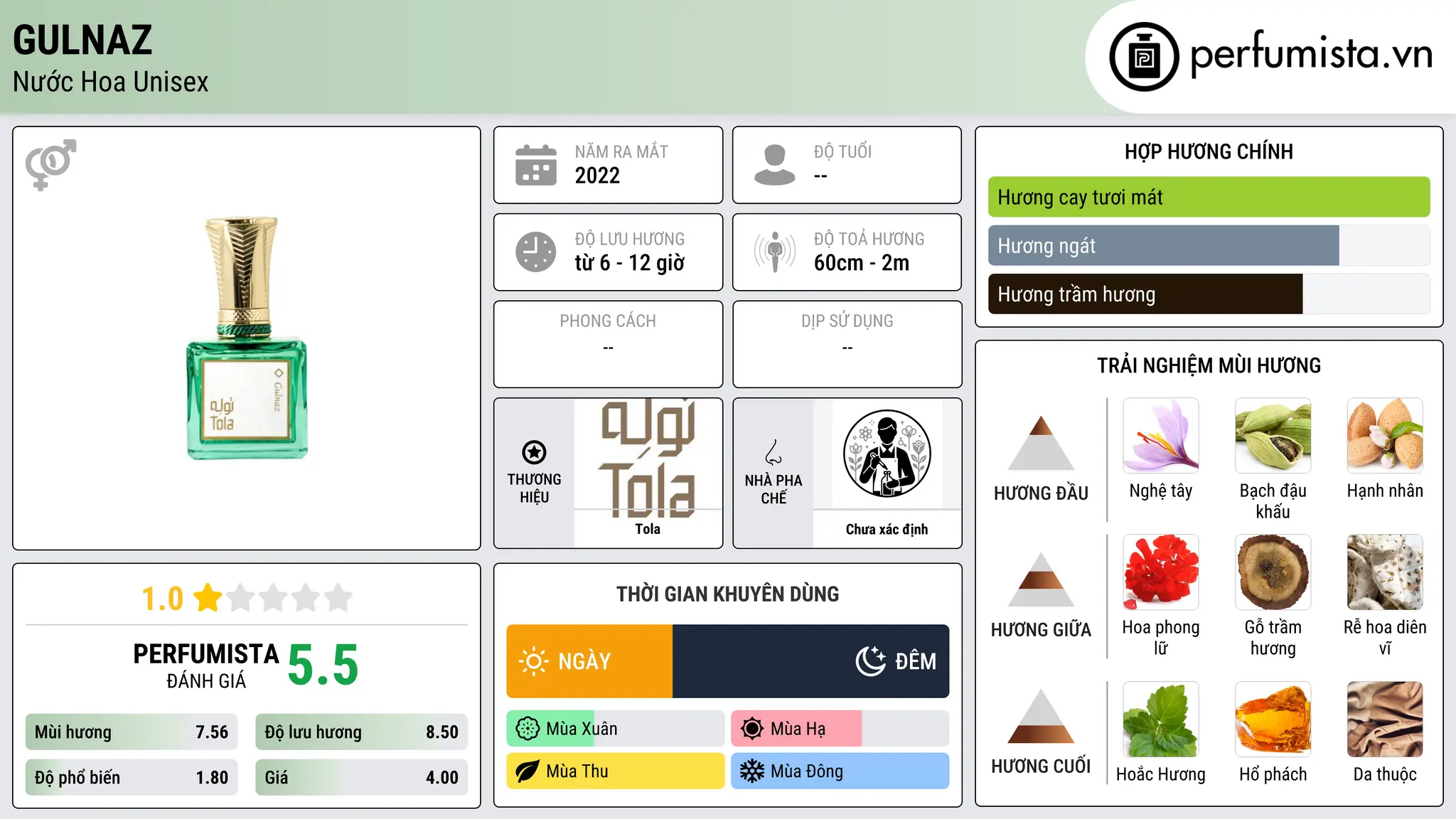Click the GULNAZ perfume title
Viewport: 1456px width, 819px height.
[82, 40]
